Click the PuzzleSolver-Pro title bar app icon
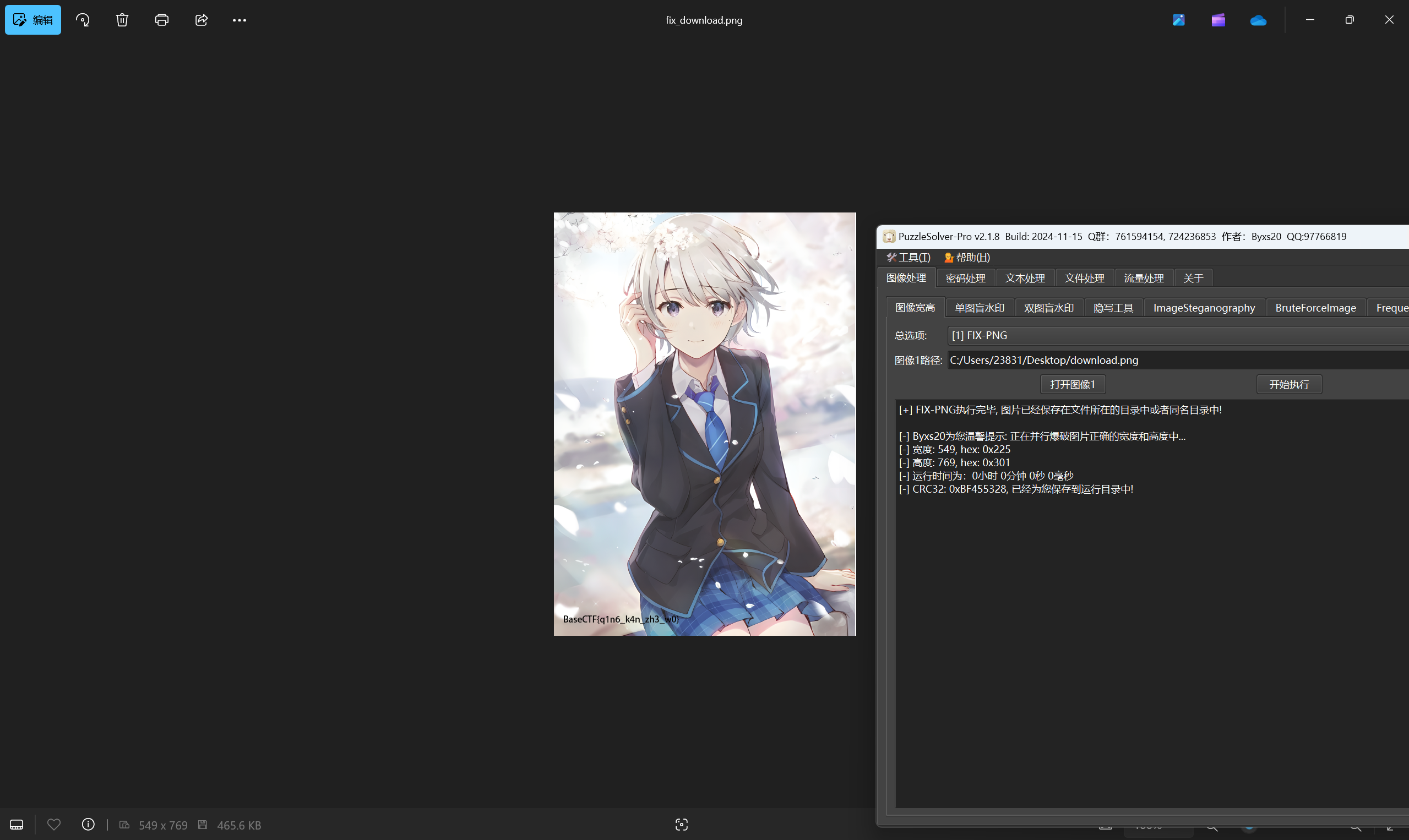The image size is (1409, 840). tap(889, 237)
